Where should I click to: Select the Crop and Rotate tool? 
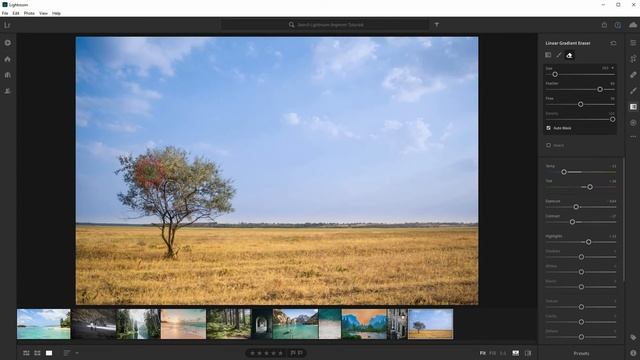(x=633, y=59)
